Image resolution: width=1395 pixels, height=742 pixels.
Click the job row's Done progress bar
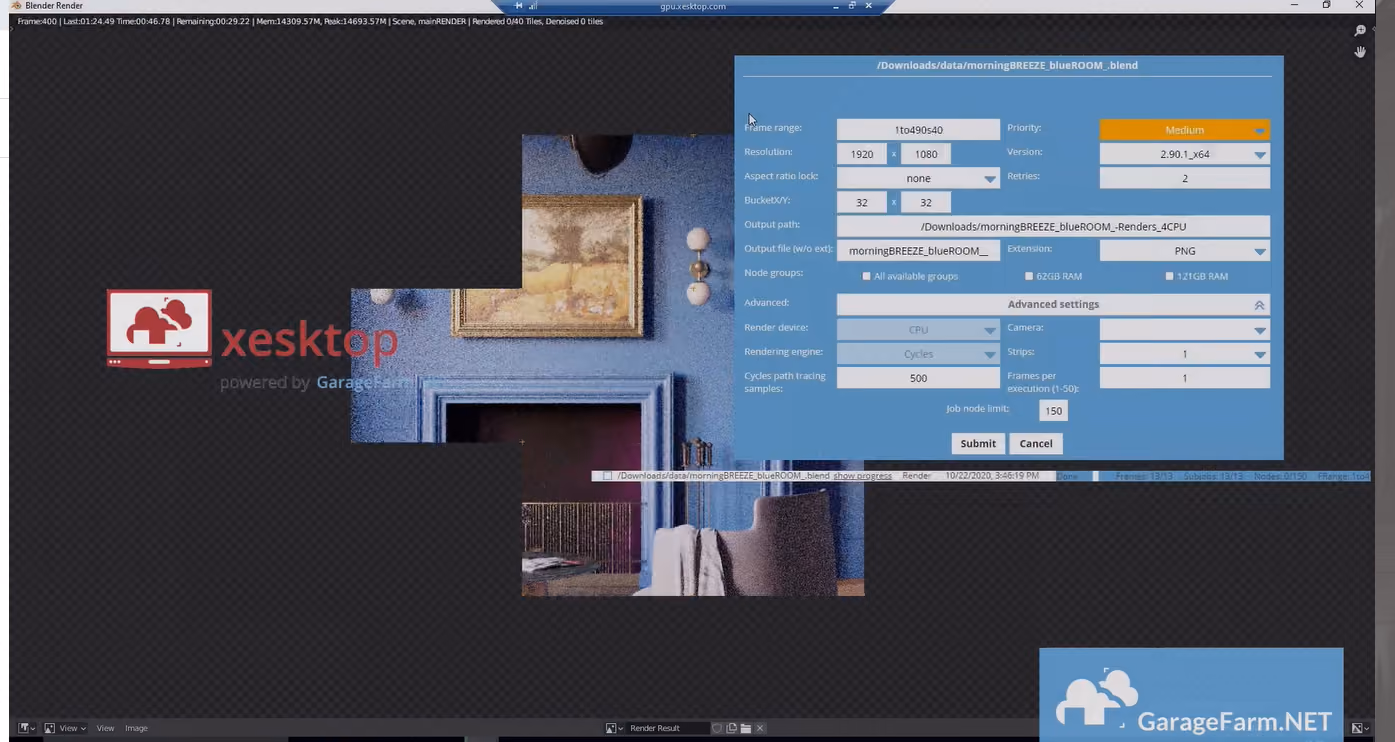1074,476
